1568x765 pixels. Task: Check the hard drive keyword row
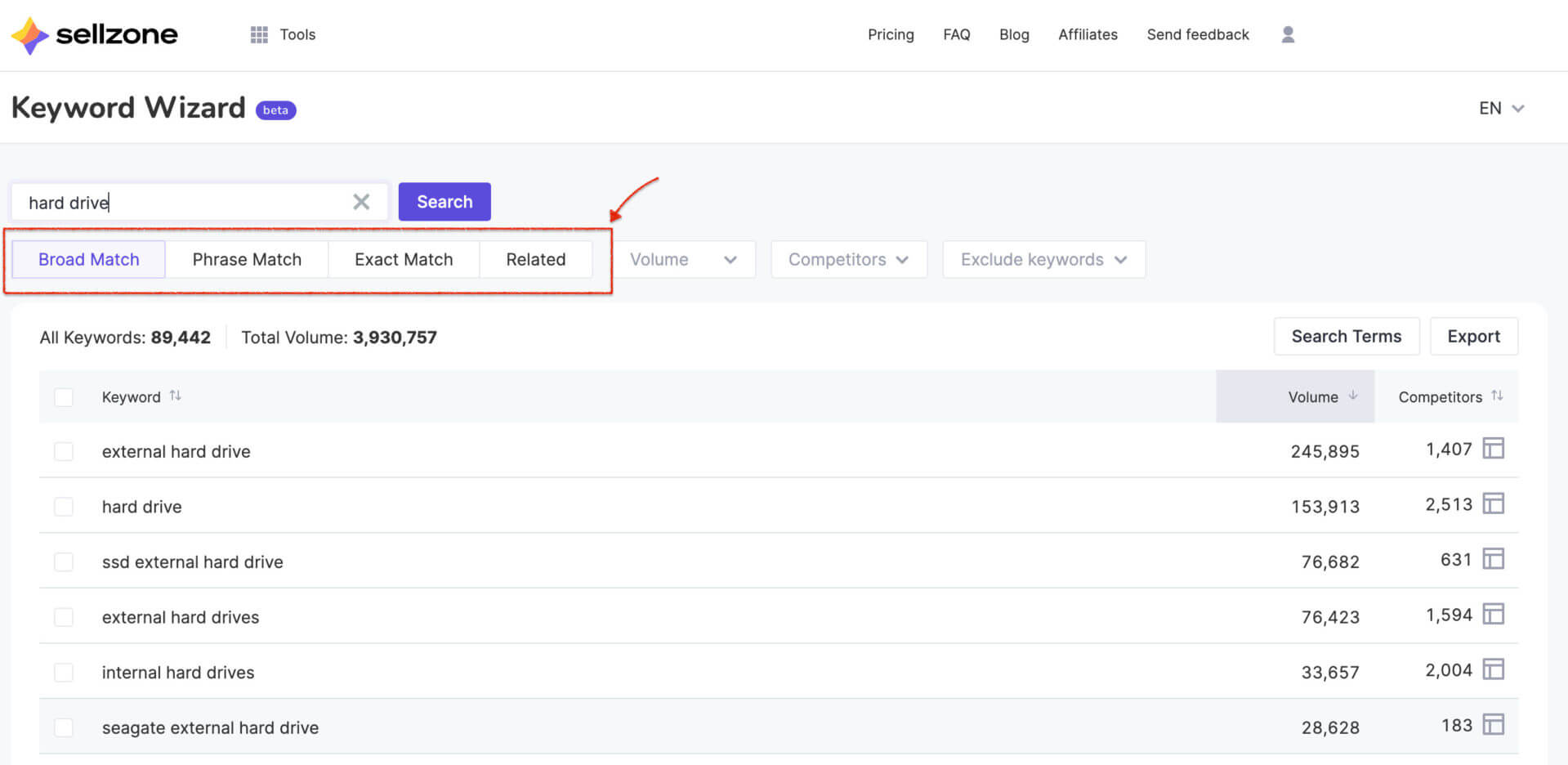64,507
